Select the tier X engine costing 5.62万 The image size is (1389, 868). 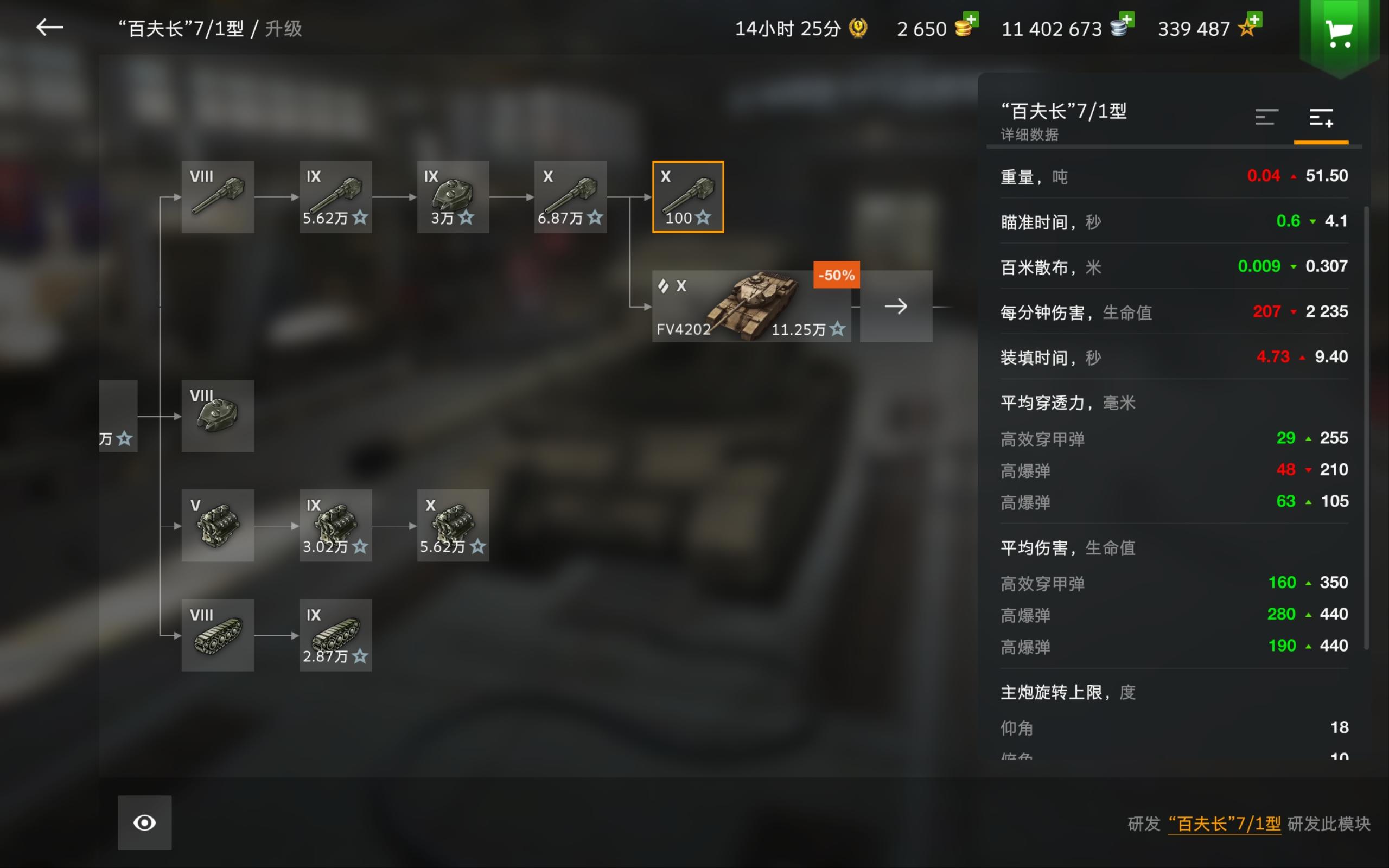[x=453, y=525]
